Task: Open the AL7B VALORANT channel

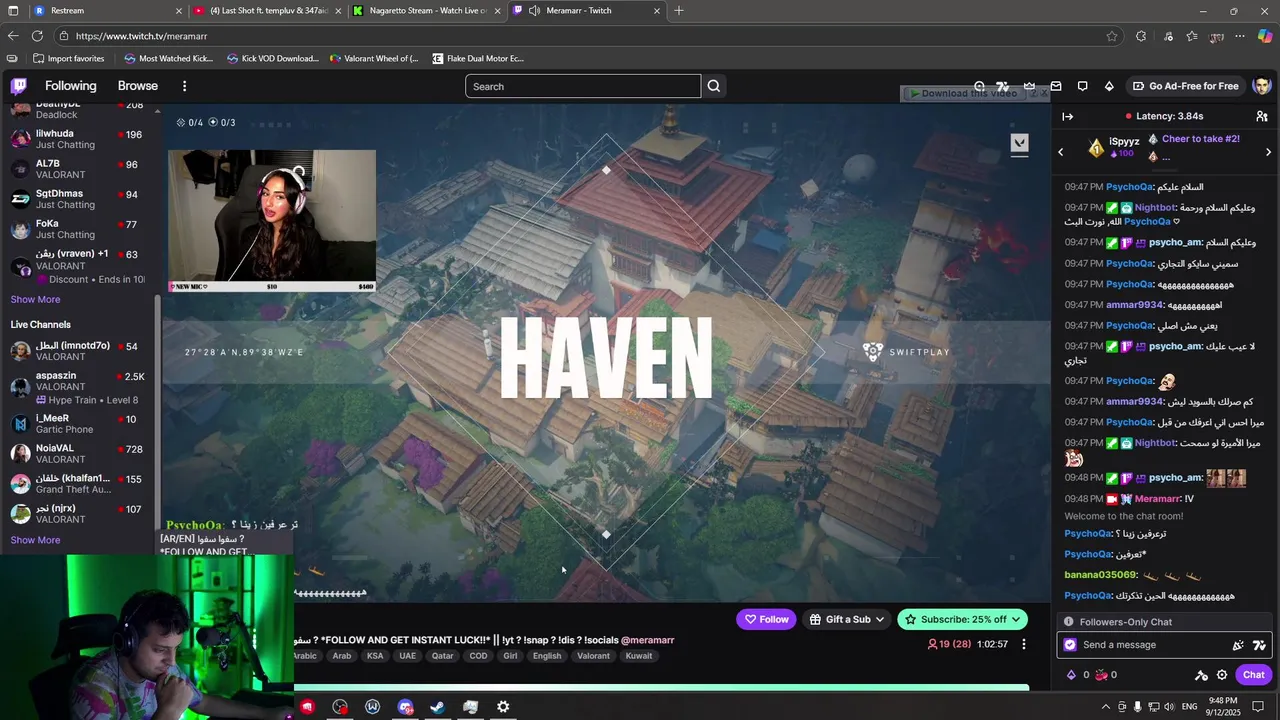Action: tap(78, 169)
